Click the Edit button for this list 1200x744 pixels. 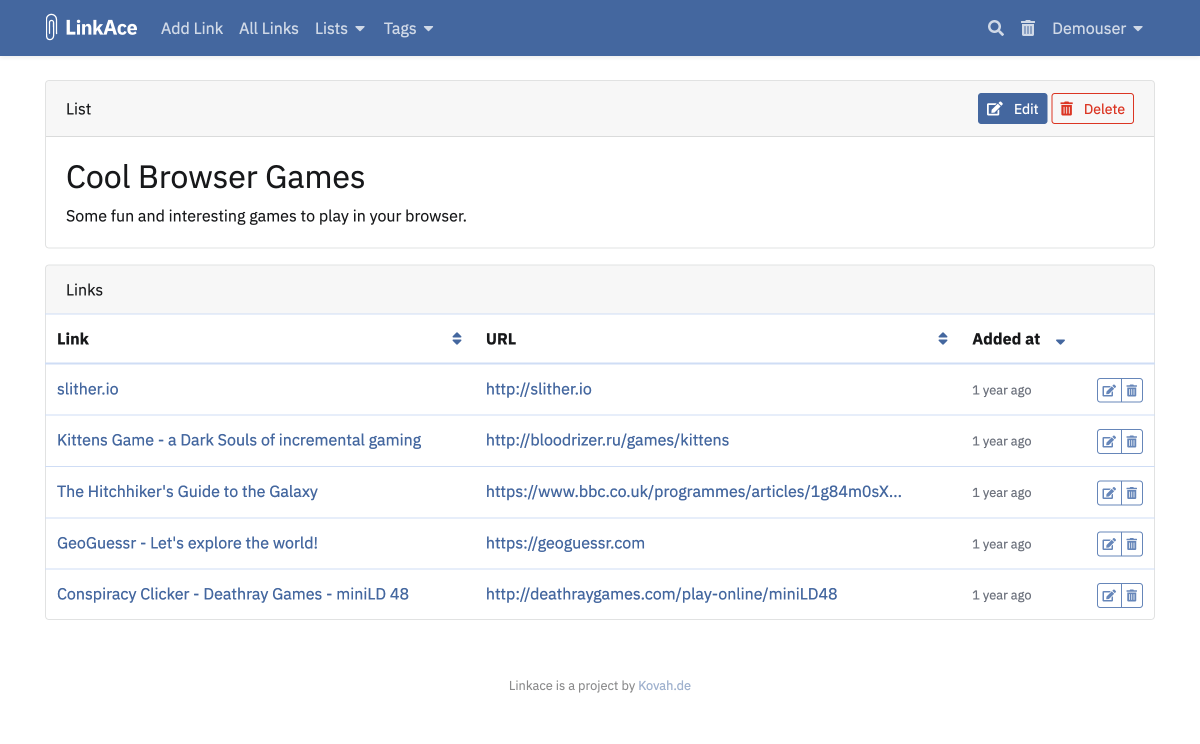[1012, 108]
